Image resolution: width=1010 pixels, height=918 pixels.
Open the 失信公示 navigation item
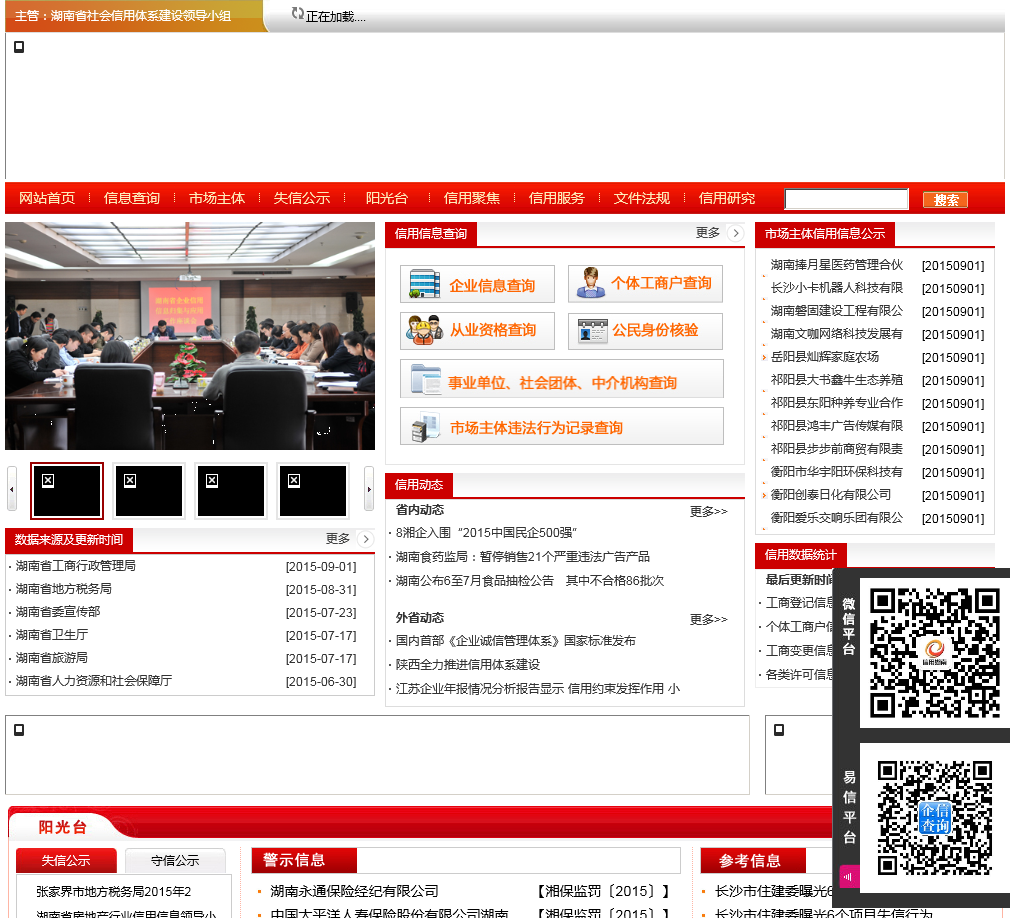coord(302,198)
